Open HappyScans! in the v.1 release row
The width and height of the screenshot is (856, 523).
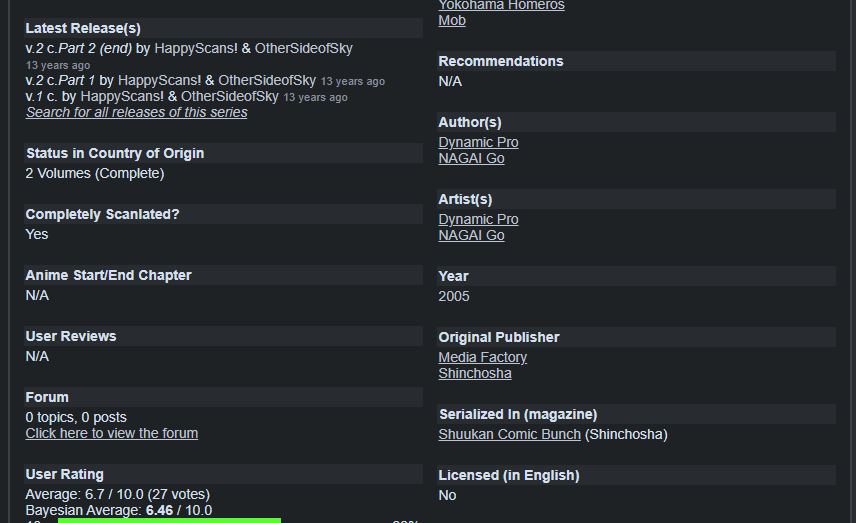(122, 96)
